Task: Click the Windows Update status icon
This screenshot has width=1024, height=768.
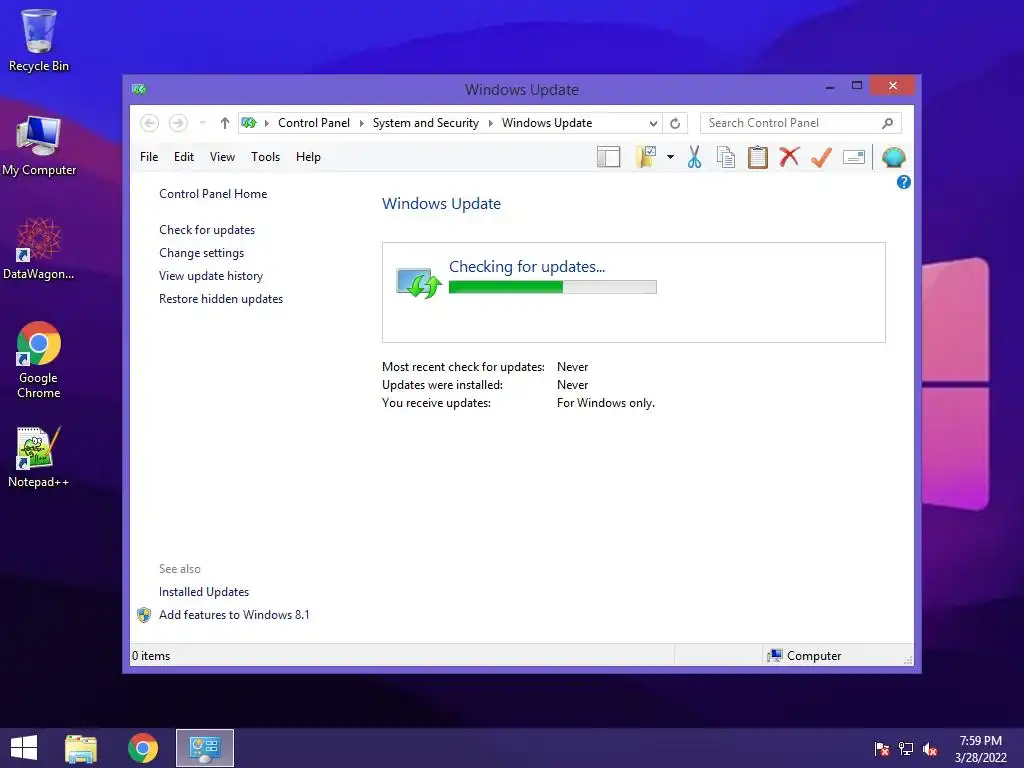Action: tap(419, 283)
